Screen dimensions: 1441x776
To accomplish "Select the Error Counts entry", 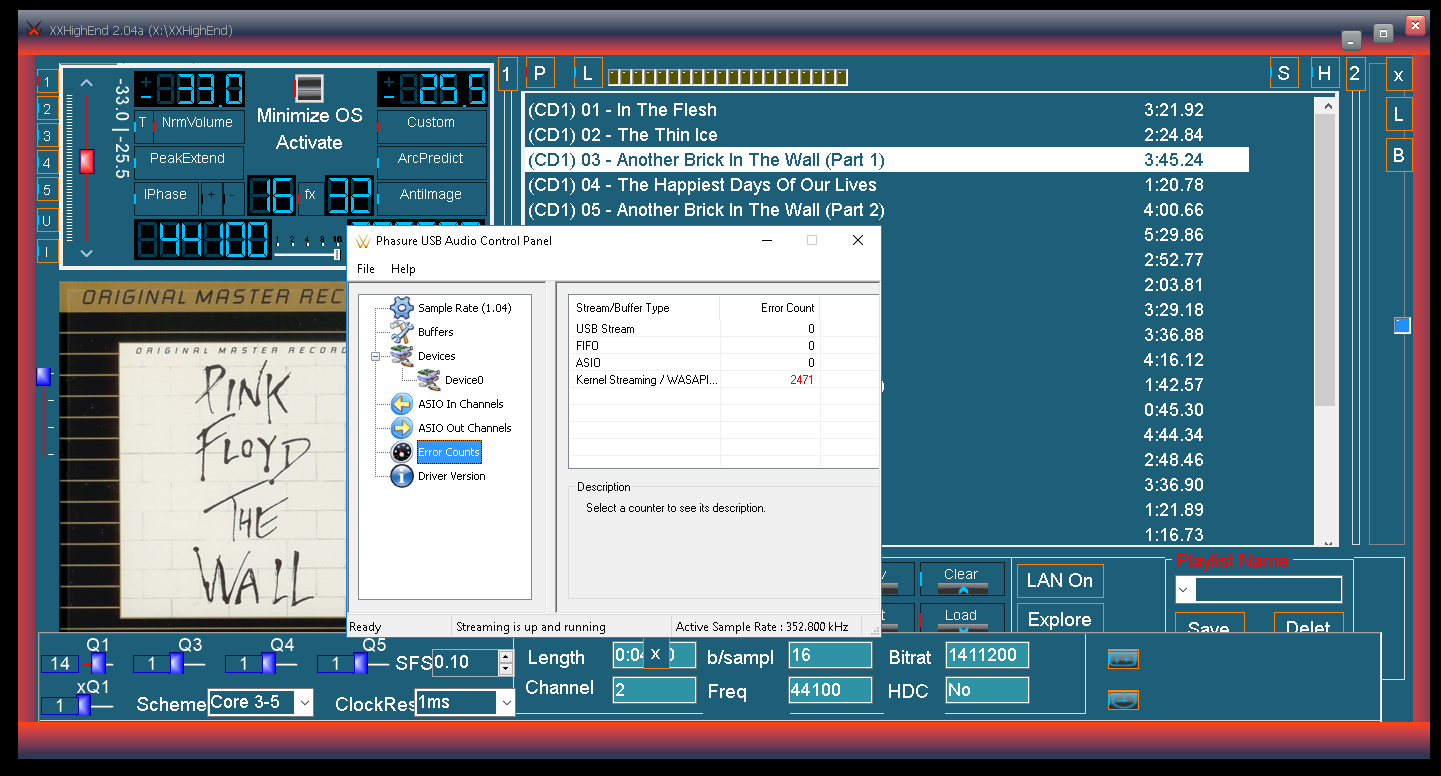I will [x=449, y=452].
